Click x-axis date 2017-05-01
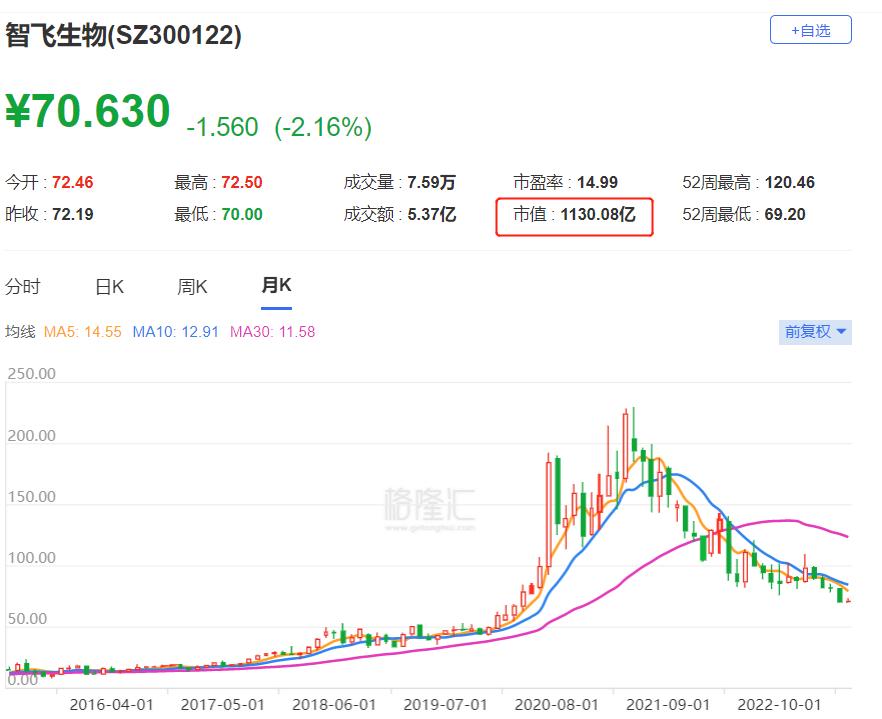882x719 pixels. pyautogui.click(x=223, y=705)
